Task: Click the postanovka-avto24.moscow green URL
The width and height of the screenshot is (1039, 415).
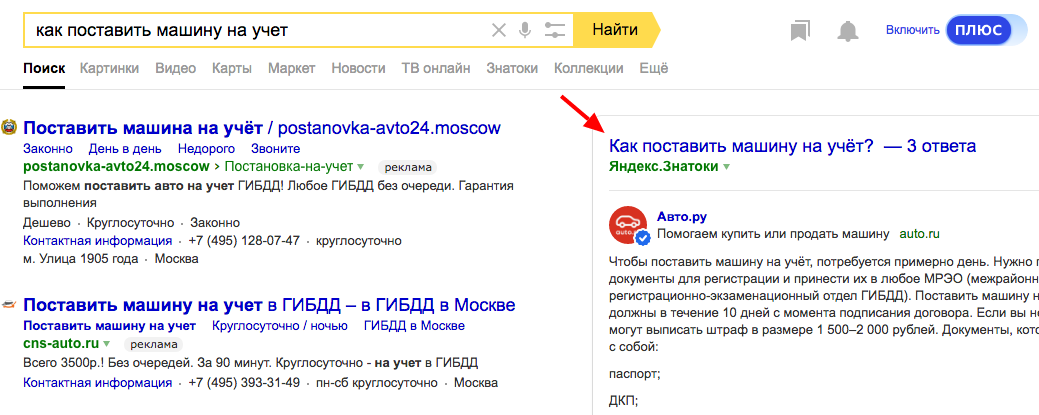Action: point(117,166)
